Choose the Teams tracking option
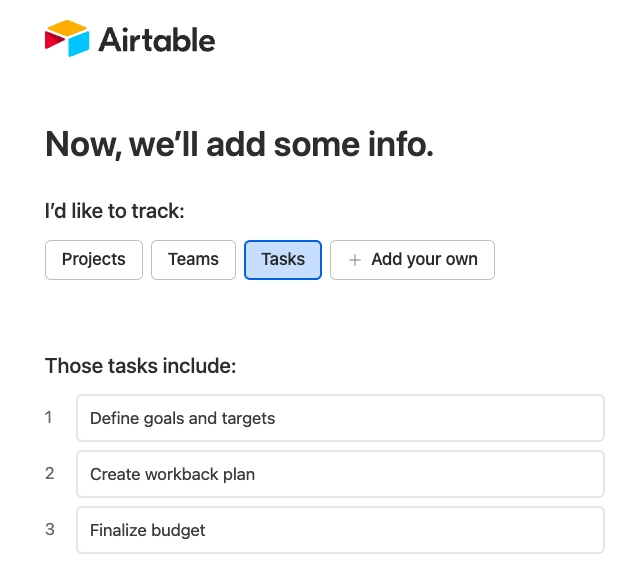The image size is (634, 583). 193,259
